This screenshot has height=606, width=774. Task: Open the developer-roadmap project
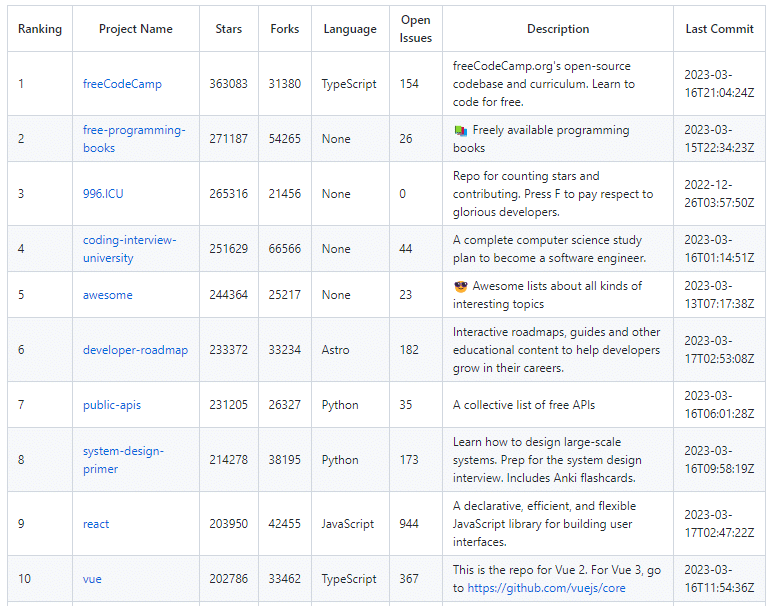[x=135, y=350]
